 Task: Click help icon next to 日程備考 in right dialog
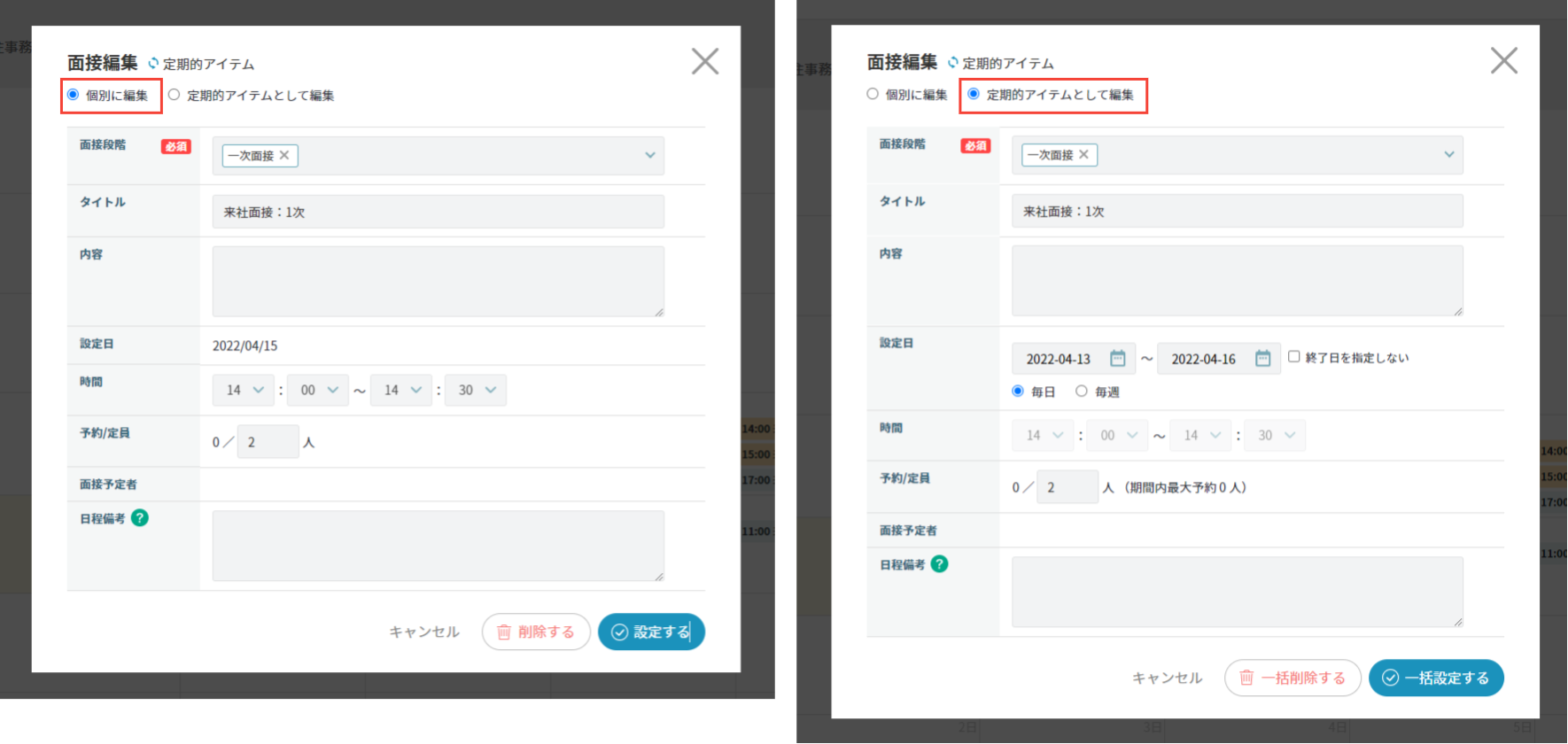pyautogui.click(x=939, y=564)
